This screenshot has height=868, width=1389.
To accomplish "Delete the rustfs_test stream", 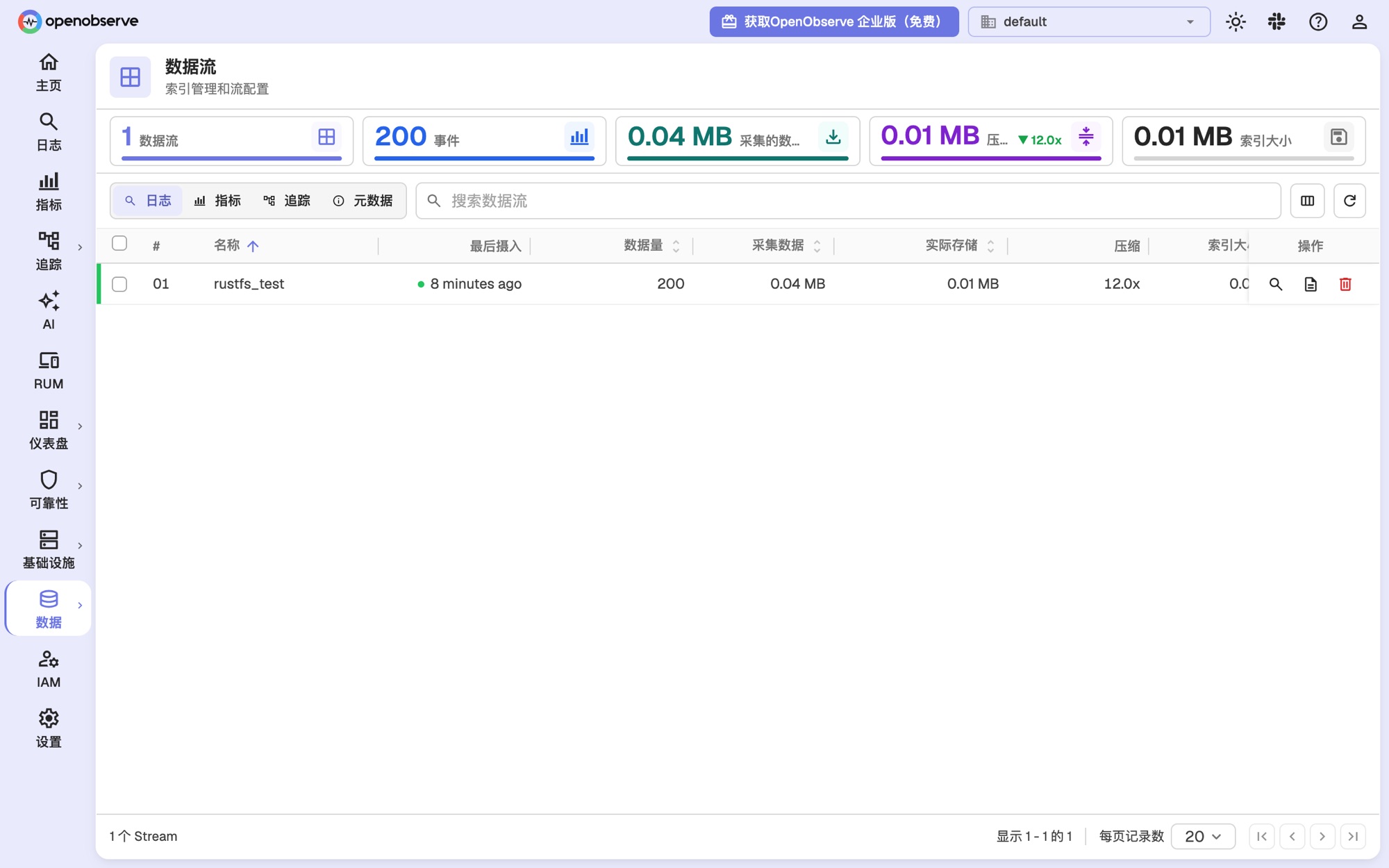I will point(1345,284).
